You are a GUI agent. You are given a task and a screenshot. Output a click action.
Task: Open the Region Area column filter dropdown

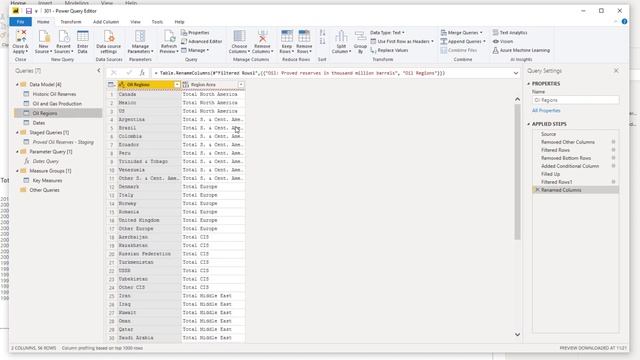point(241,84)
